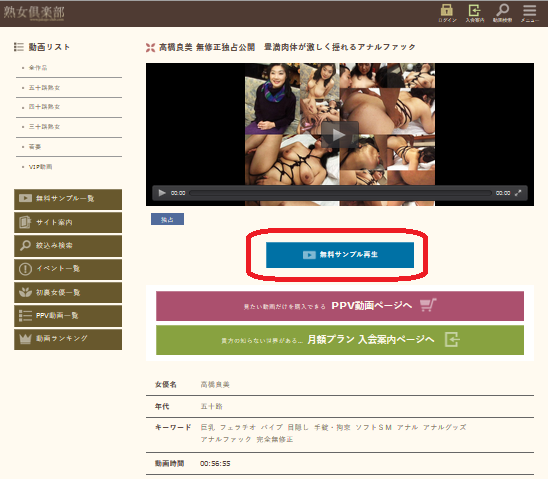This screenshot has height=479, width=548.
Task: Open the 入会案内 icon in header
Action: [475, 13]
